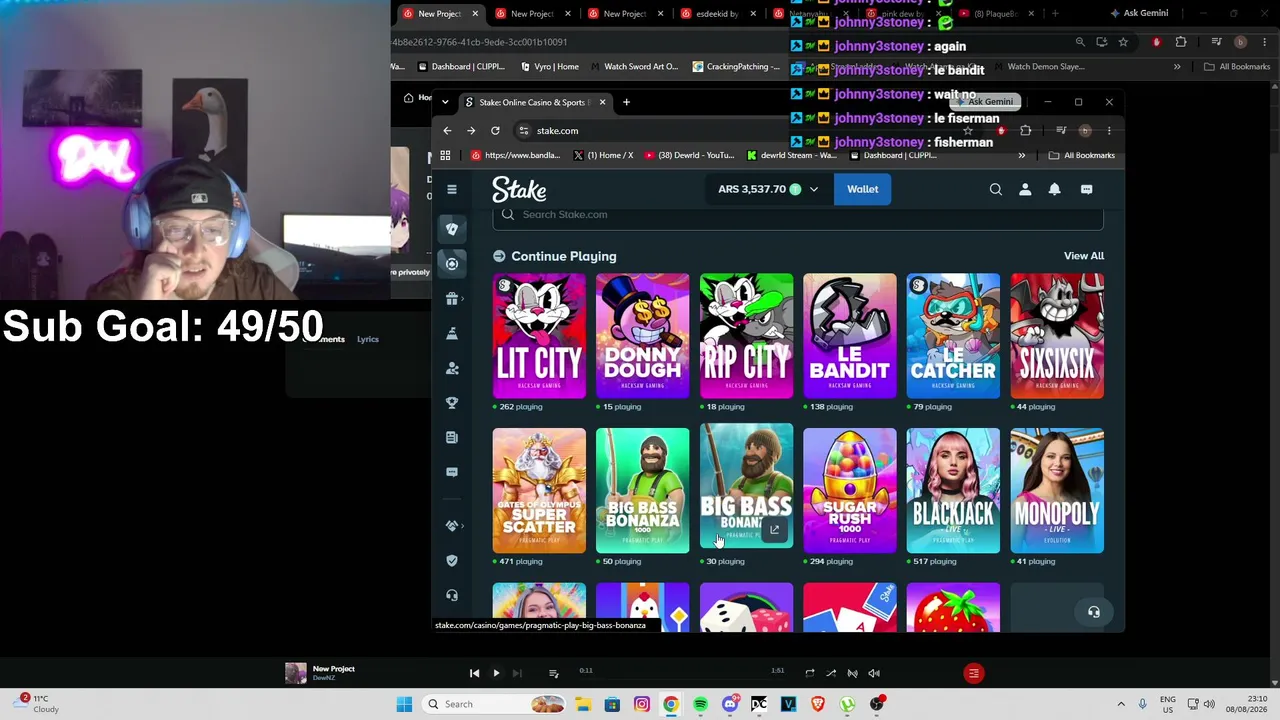
Task: Open the Promotions gift icon in sidebar
Action: (452, 298)
